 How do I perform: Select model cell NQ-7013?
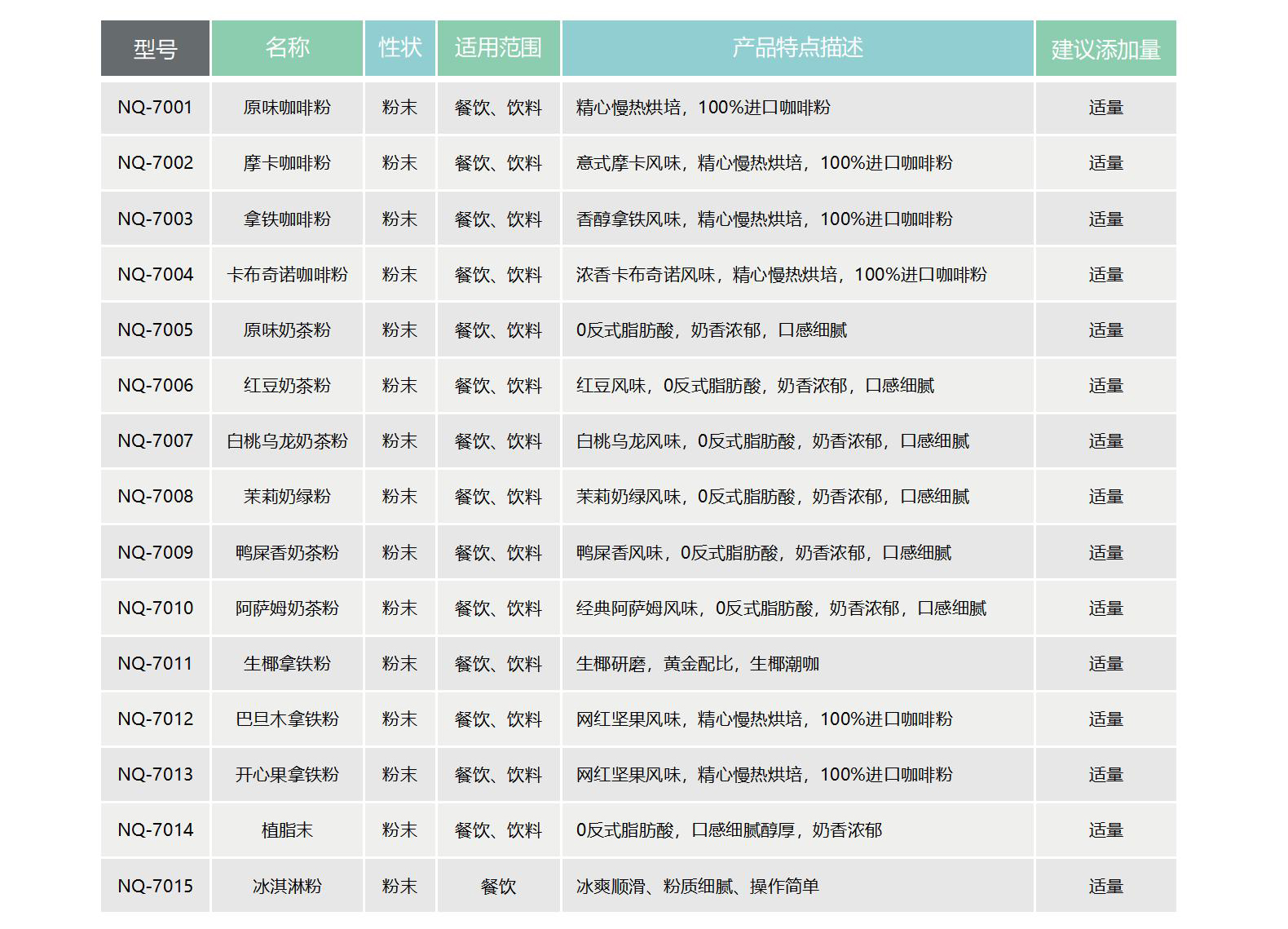tap(155, 774)
